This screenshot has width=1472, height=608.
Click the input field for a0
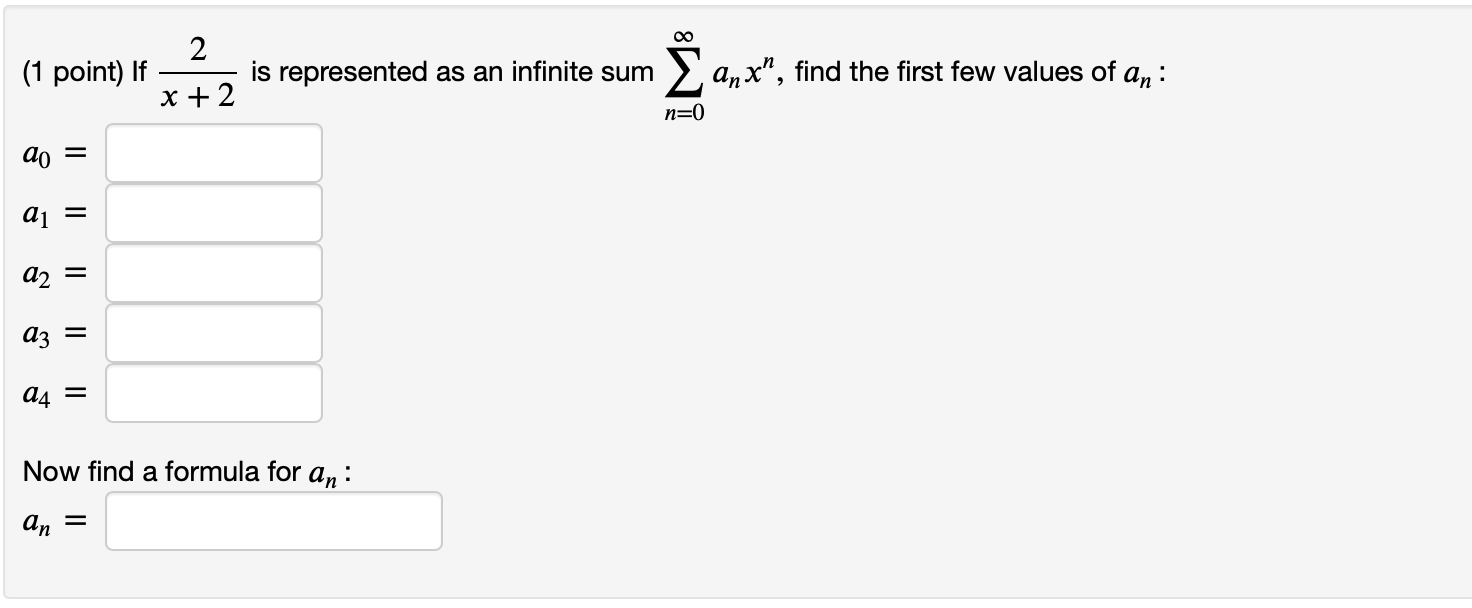pyautogui.click(x=213, y=152)
